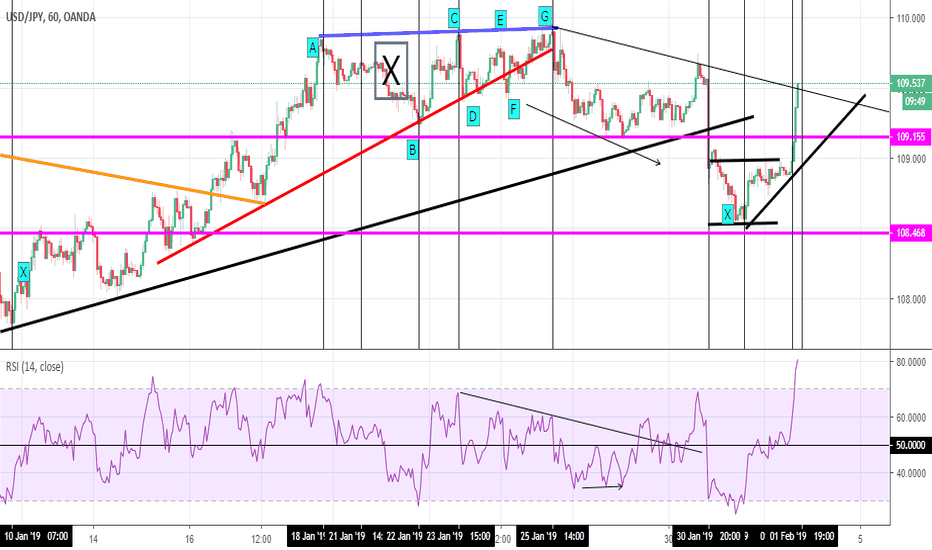Viewport: 932px width, 550px height.
Task: Select the cyan F marker label
Action: pyautogui.click(x=514, y=109)
